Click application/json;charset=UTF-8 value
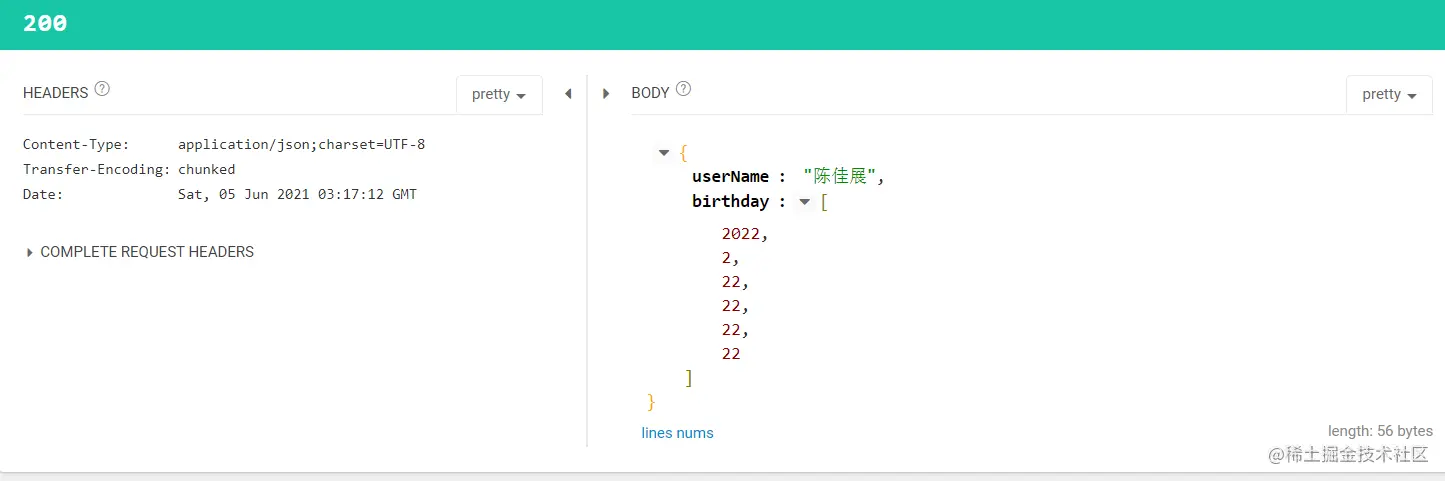Screen dimensions: 1445x481 [301, 144]
